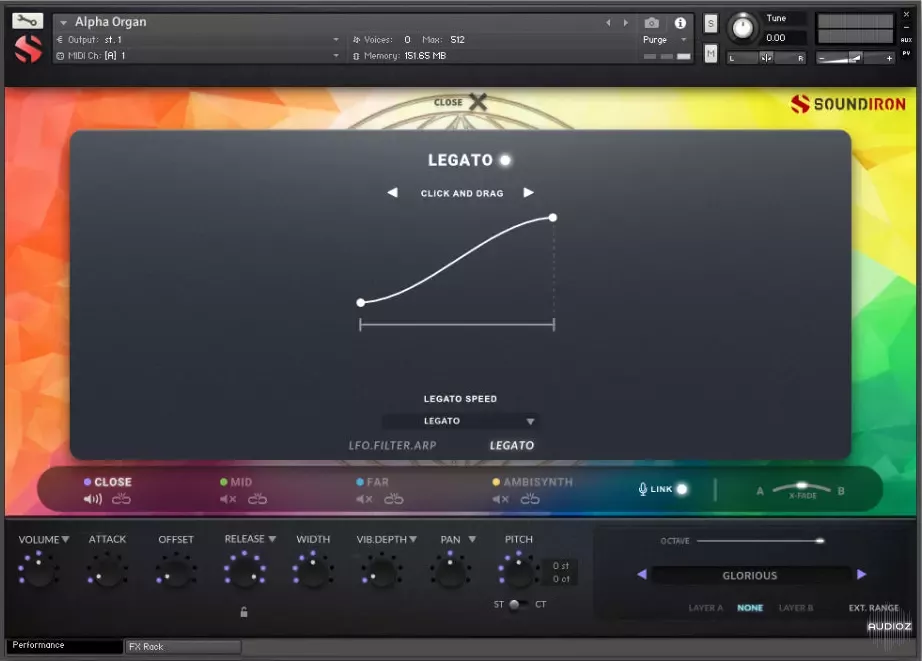Open the MIDI Ch dropdown
The height and width of the screenshot is (661, 922).
[198, 55]
